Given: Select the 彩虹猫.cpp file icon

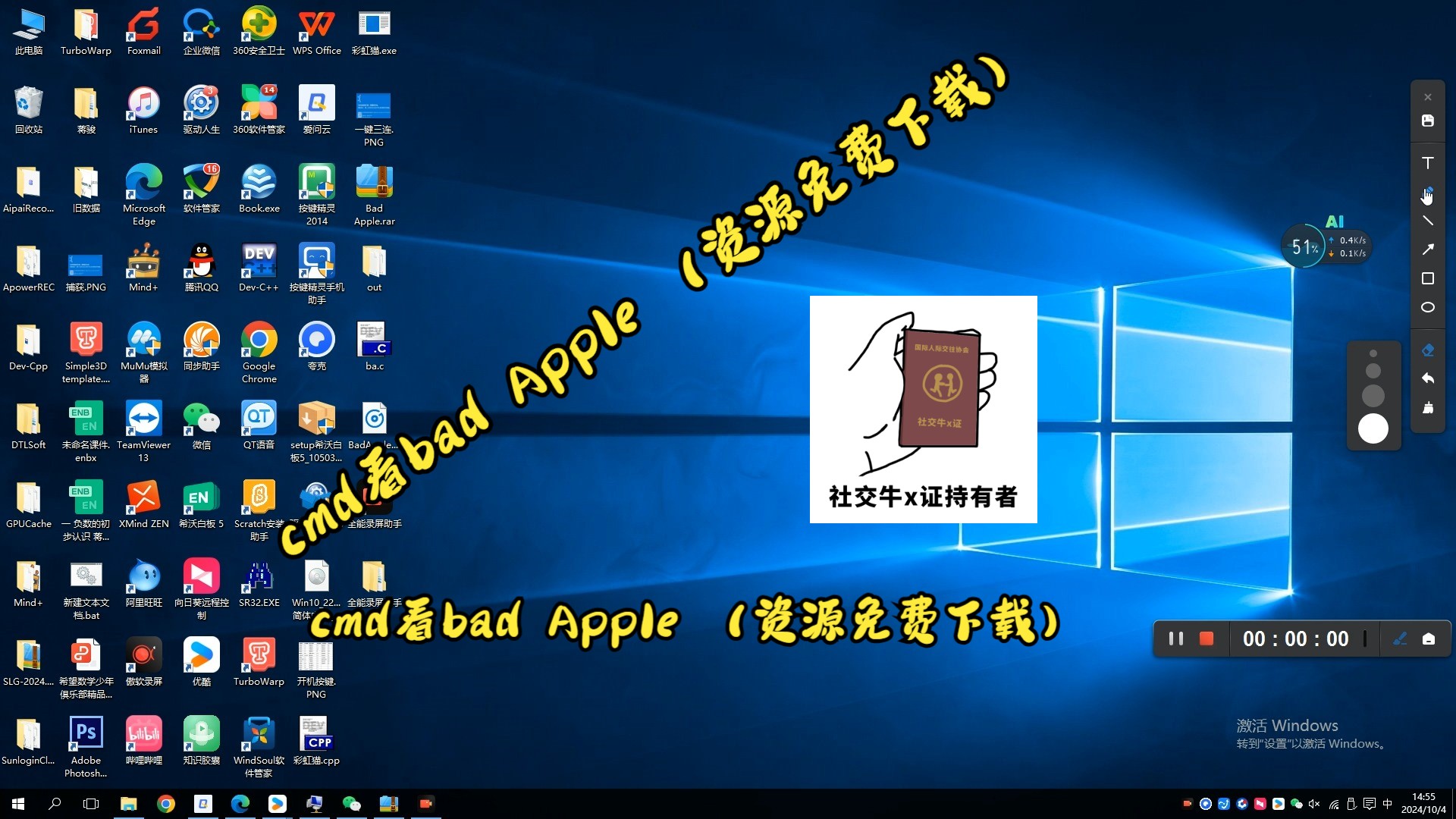Looking at the screenshot, I should [x=316, y=742].
